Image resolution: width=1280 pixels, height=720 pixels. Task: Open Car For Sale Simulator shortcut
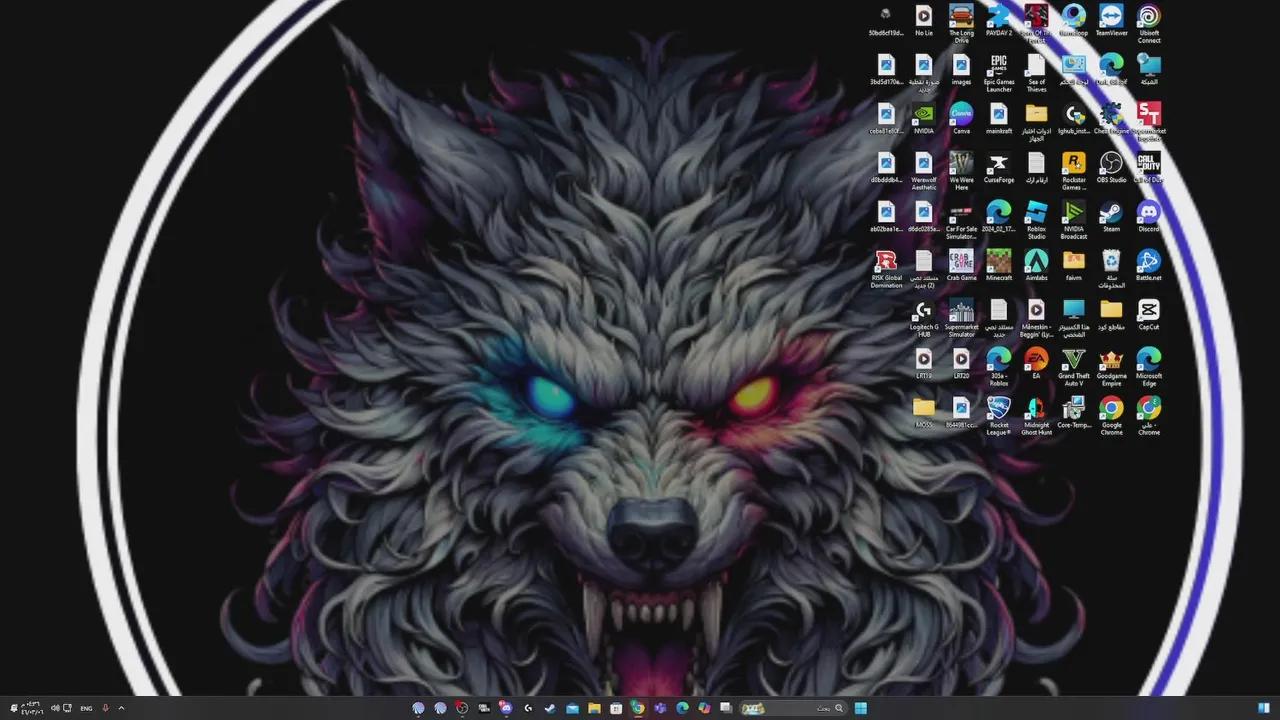(961, 220)
